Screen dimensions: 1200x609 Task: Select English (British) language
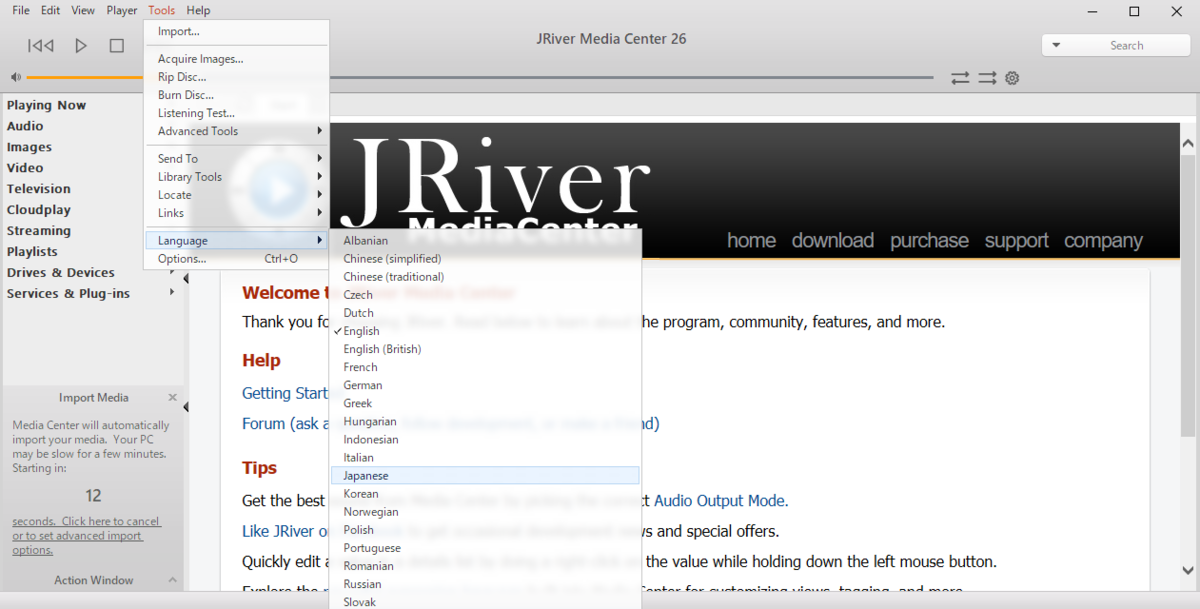[485, 349]
